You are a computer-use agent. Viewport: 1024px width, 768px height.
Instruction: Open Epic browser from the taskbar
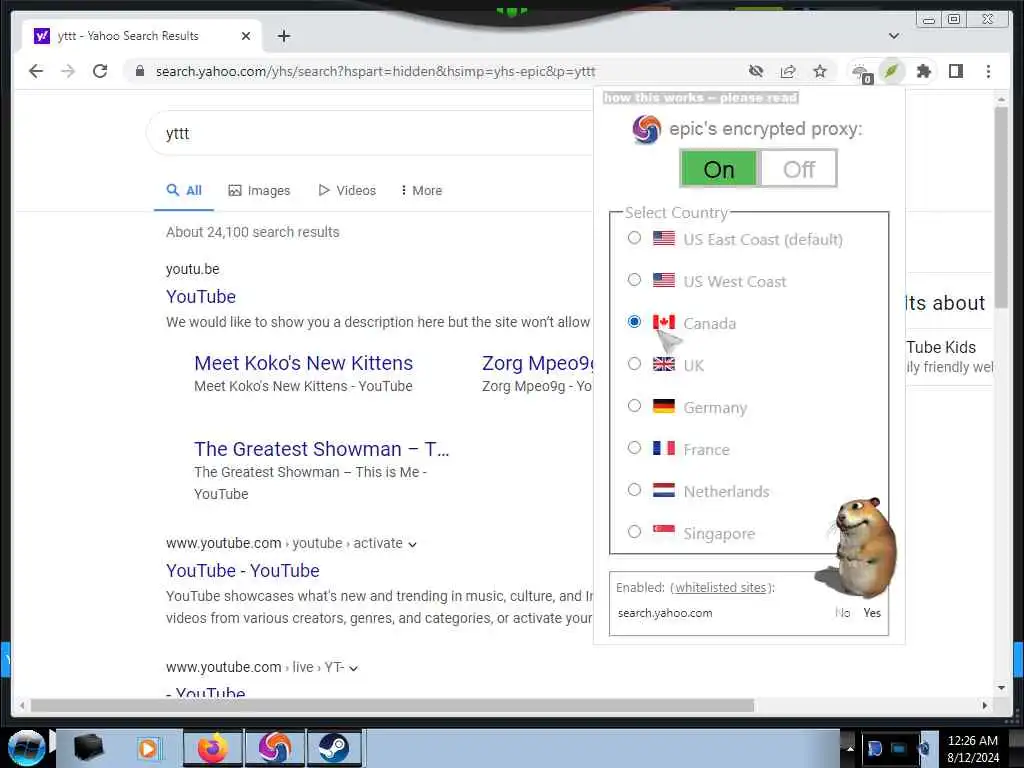274,748
